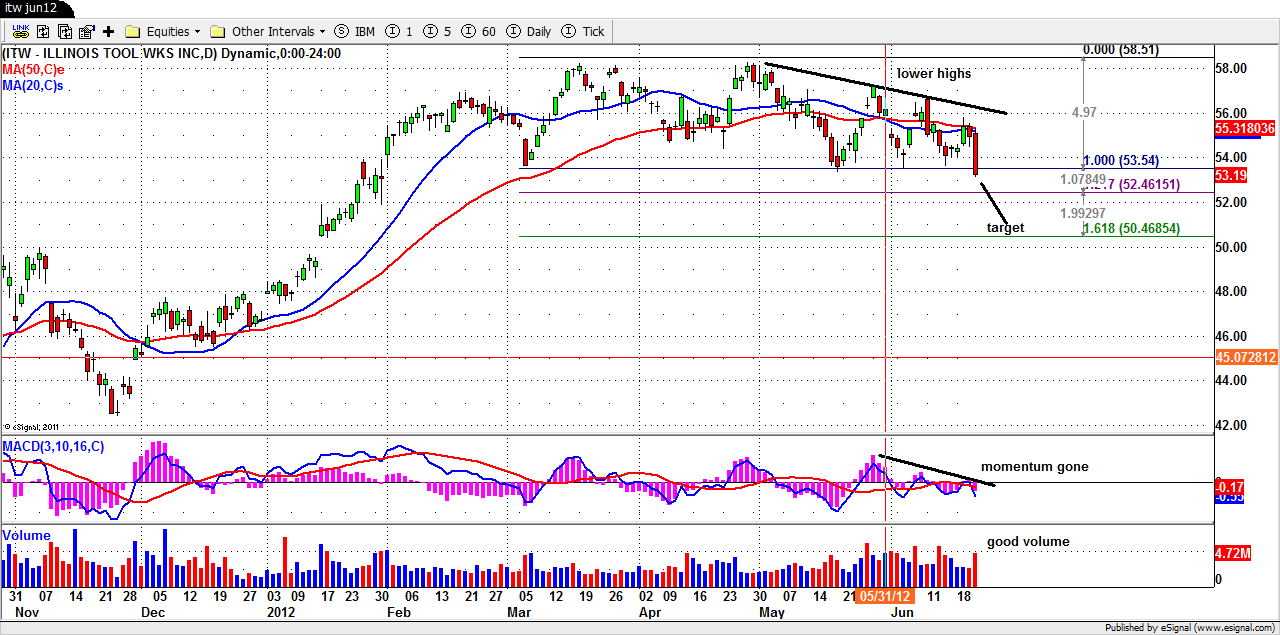Click the 1.07849 measurement label
This screenshot has height=635, width=1280.
1083,180
